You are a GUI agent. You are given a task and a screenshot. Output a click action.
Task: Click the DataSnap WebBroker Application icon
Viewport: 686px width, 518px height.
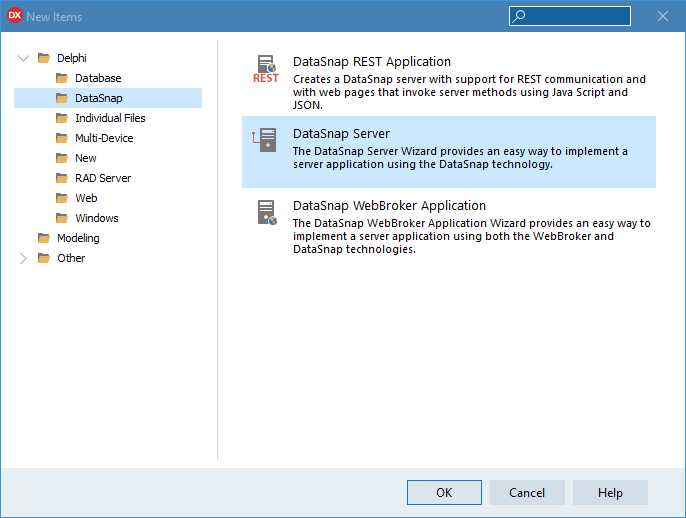click(x=267, y=212)
